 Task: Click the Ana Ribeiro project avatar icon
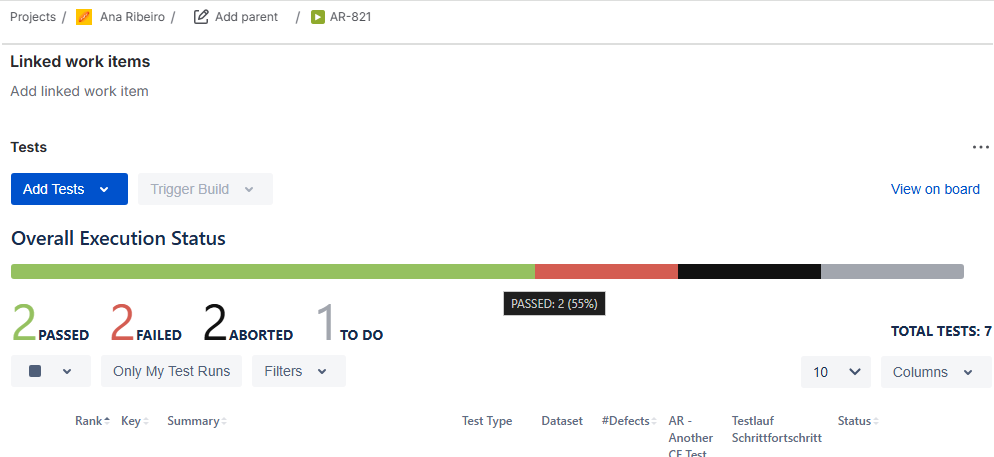pos(84,17)
